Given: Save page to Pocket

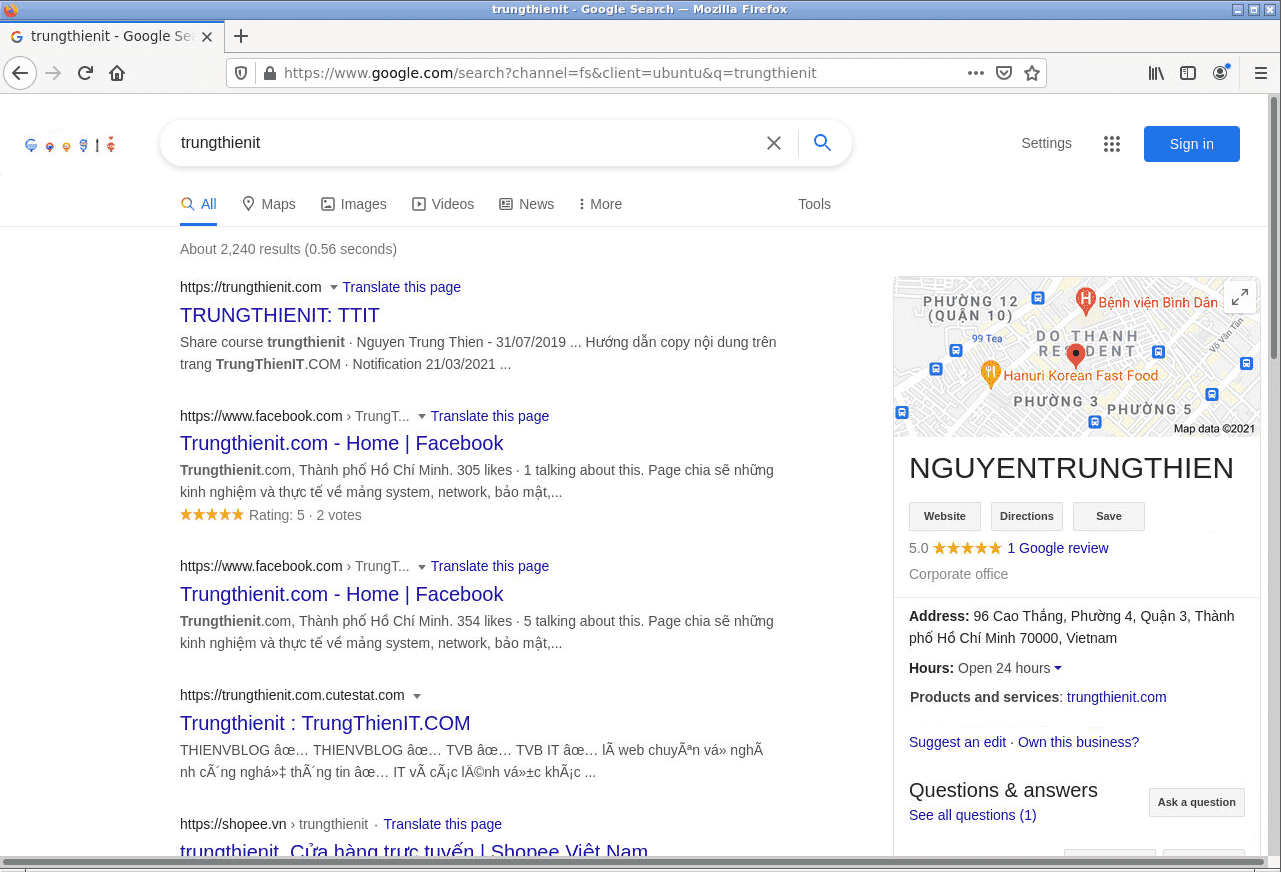Looking at the screenshot, I should point(1004,73).
